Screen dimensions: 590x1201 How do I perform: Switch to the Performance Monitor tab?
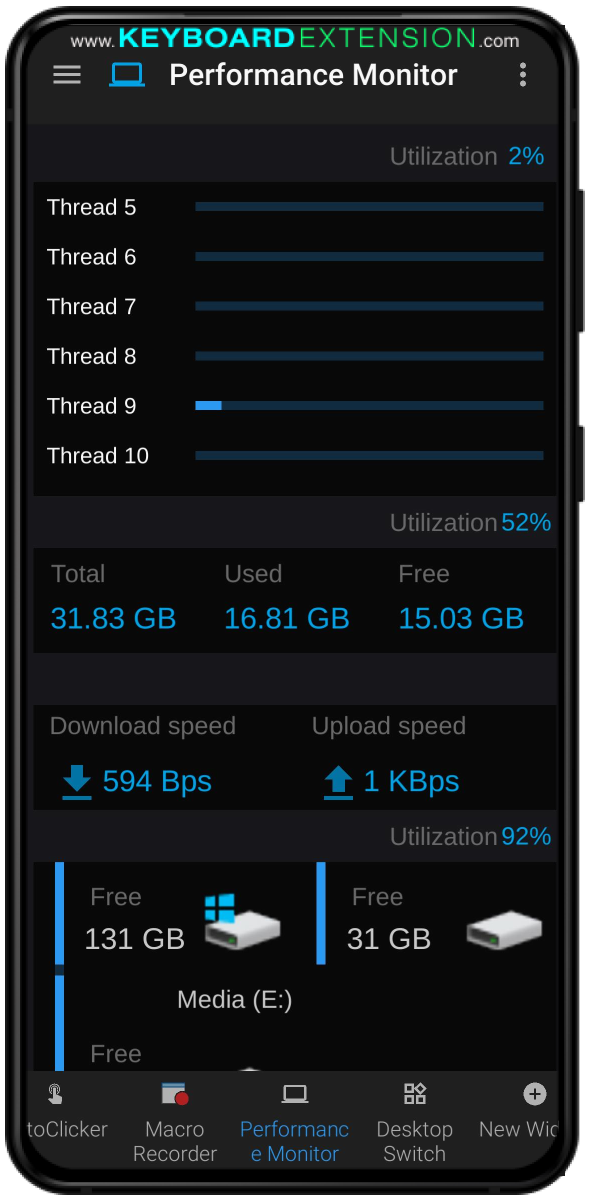294,1120
